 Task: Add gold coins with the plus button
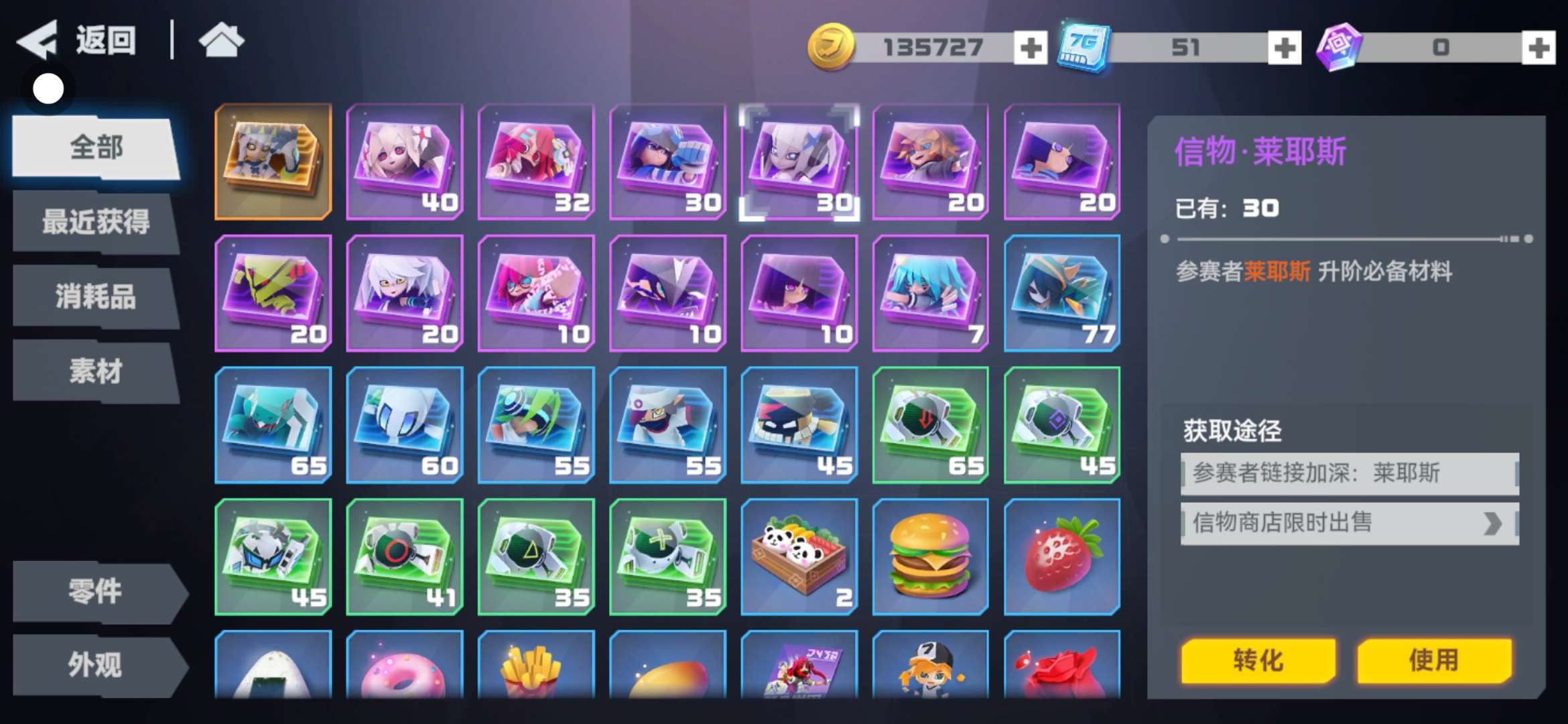click(1030, 48)
